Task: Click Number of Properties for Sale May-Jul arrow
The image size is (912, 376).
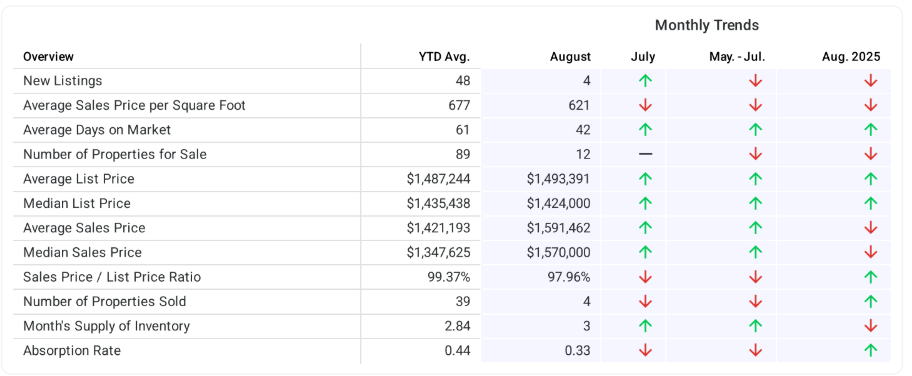Action: pyautogui.click(x=755, y=154)
